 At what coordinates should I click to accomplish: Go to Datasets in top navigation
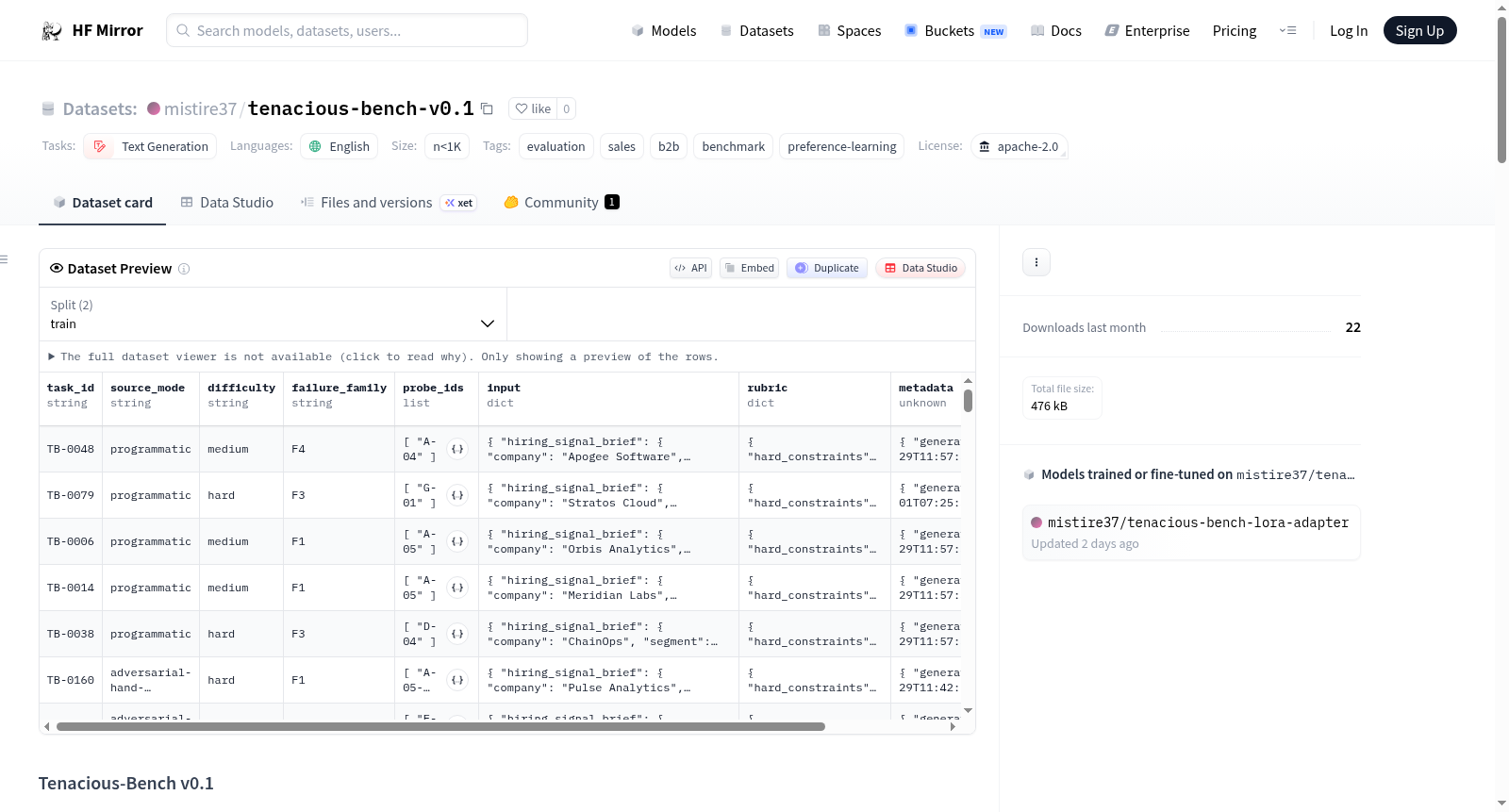(x=757, y=31)
